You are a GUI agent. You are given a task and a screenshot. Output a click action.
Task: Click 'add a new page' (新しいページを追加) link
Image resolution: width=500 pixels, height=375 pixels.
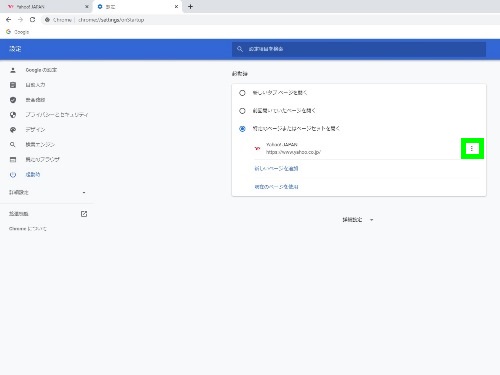tap(276, 169)
